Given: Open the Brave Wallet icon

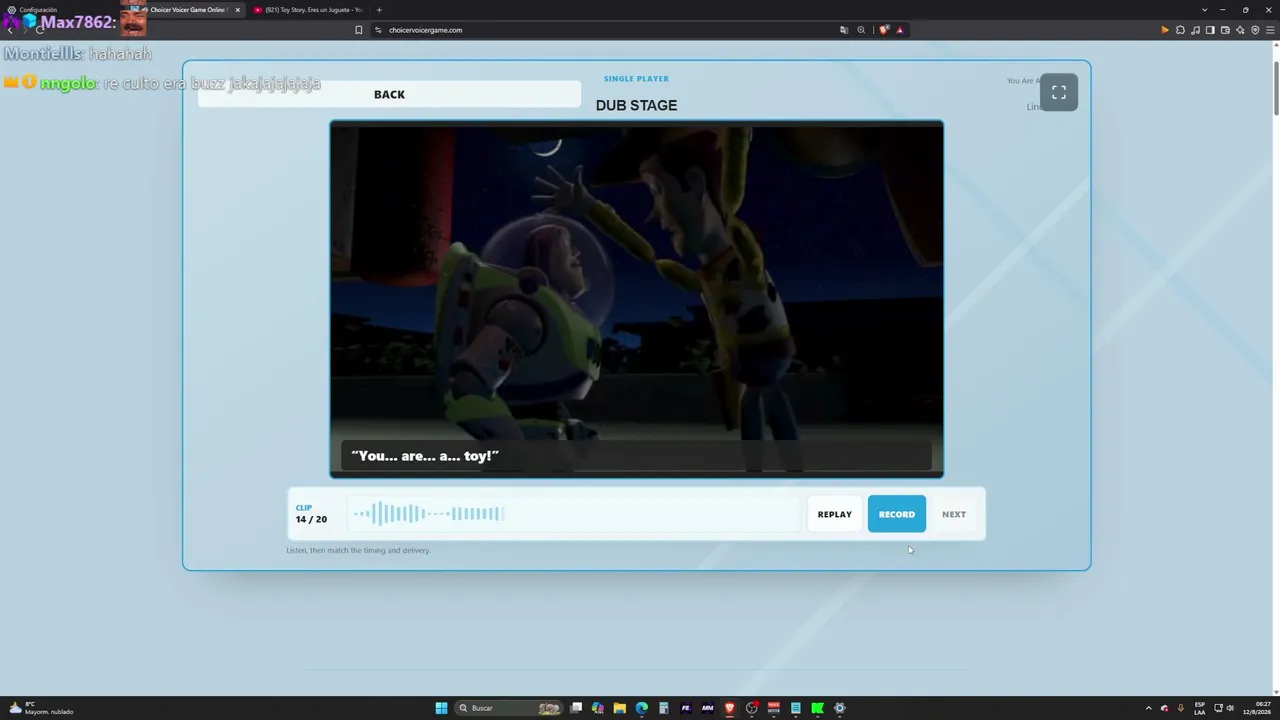Looking at the screenshot, I should tap(1225, 30).
